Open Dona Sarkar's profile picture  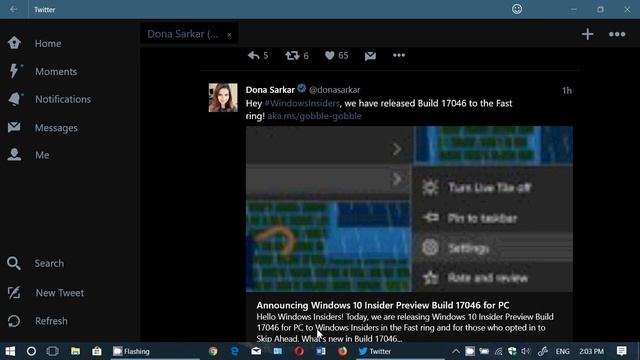[x=223, y=98]
